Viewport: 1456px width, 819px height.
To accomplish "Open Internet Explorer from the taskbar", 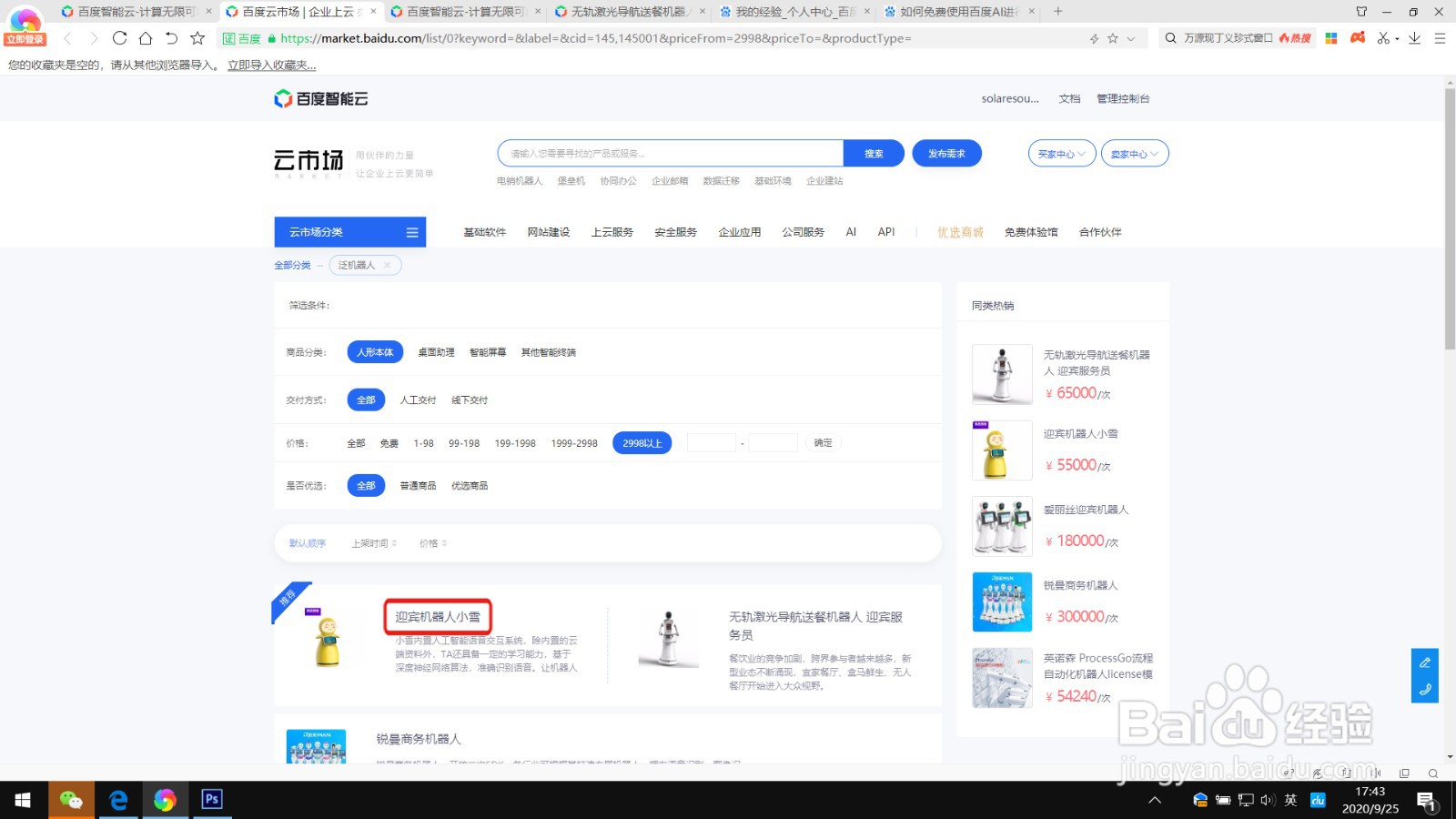I will [x=118, y=800].
